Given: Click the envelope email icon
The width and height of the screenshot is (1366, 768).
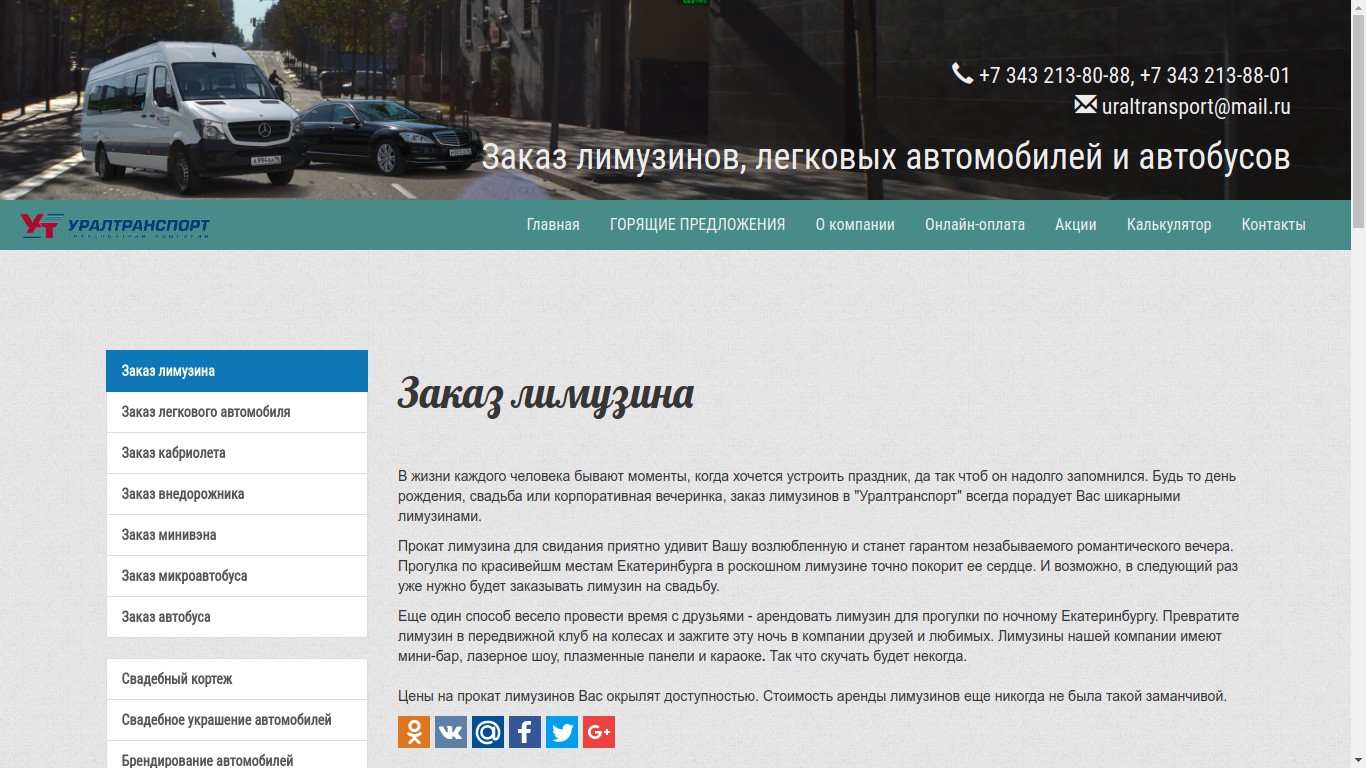Looking at the screenshot, I should [1085, 104].
